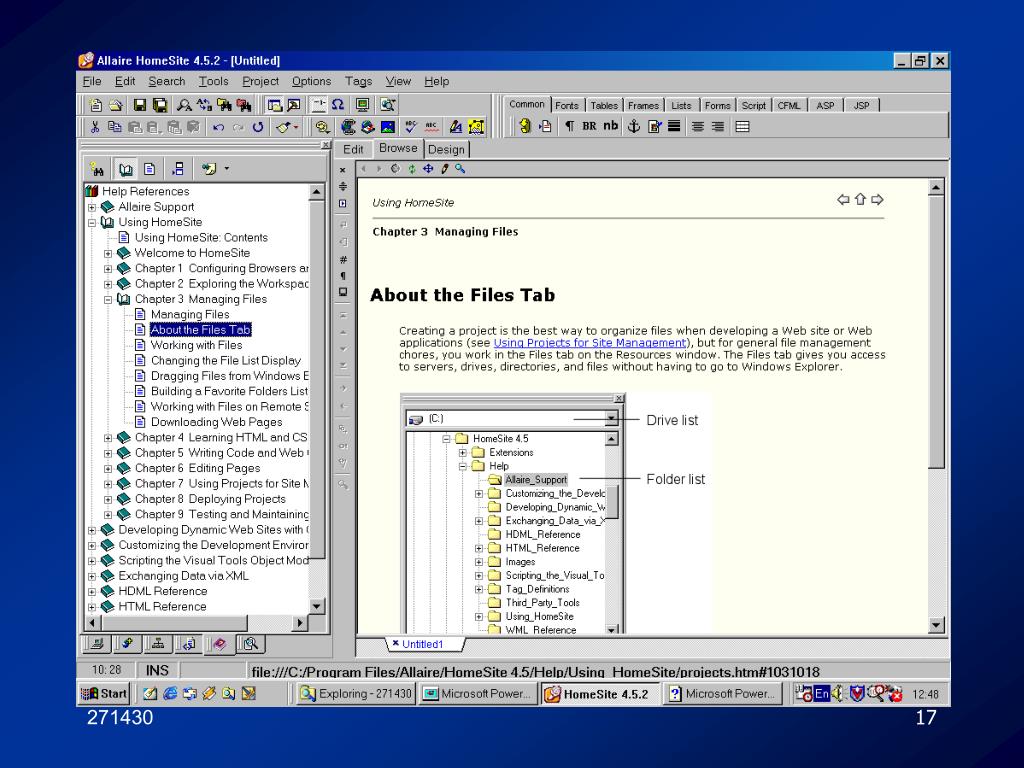Screen dimensions: 1024x768
Task: Click the Save All icon
Action: (x=160, y=104)
